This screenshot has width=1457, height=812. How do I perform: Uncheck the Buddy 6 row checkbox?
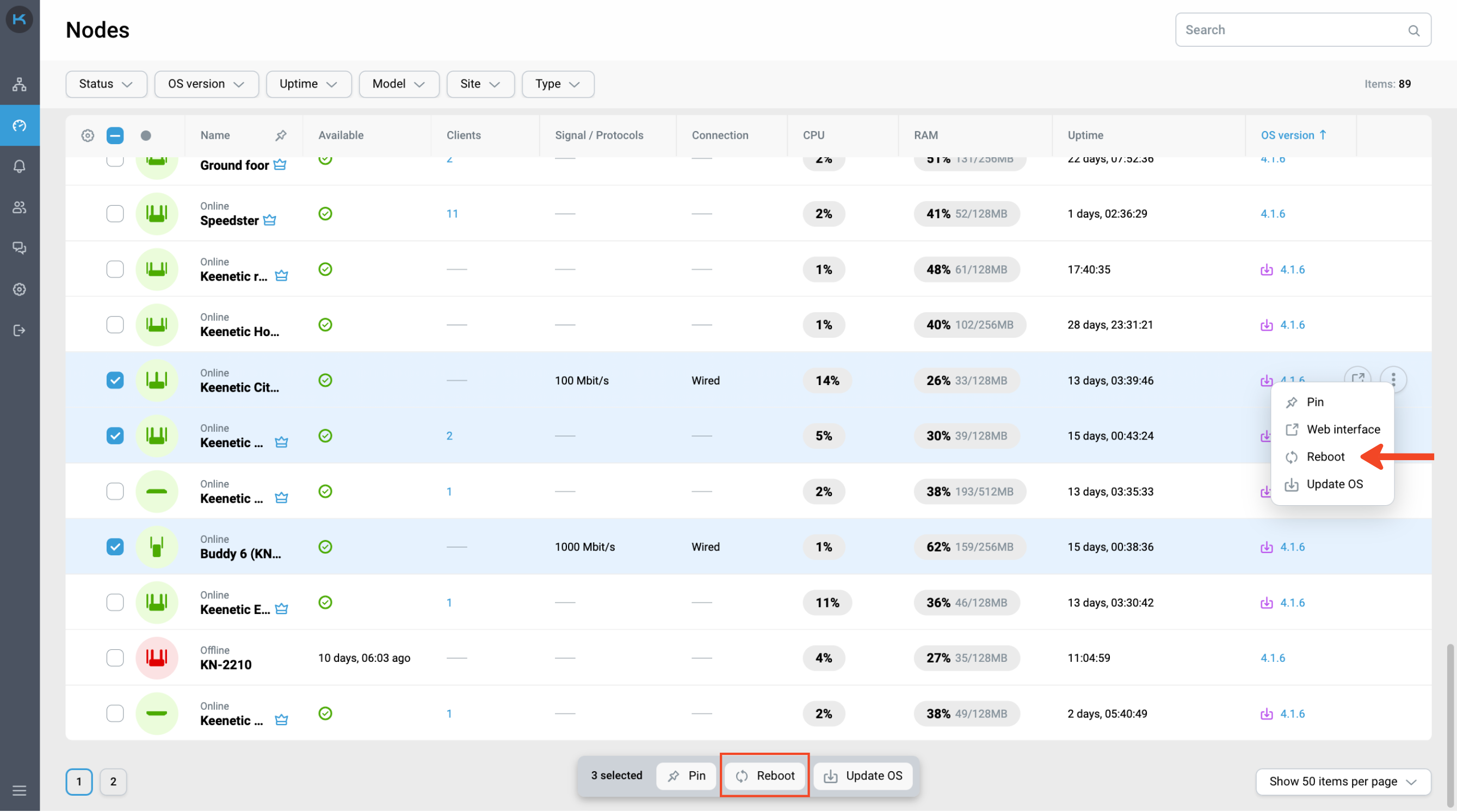(115, 547)
